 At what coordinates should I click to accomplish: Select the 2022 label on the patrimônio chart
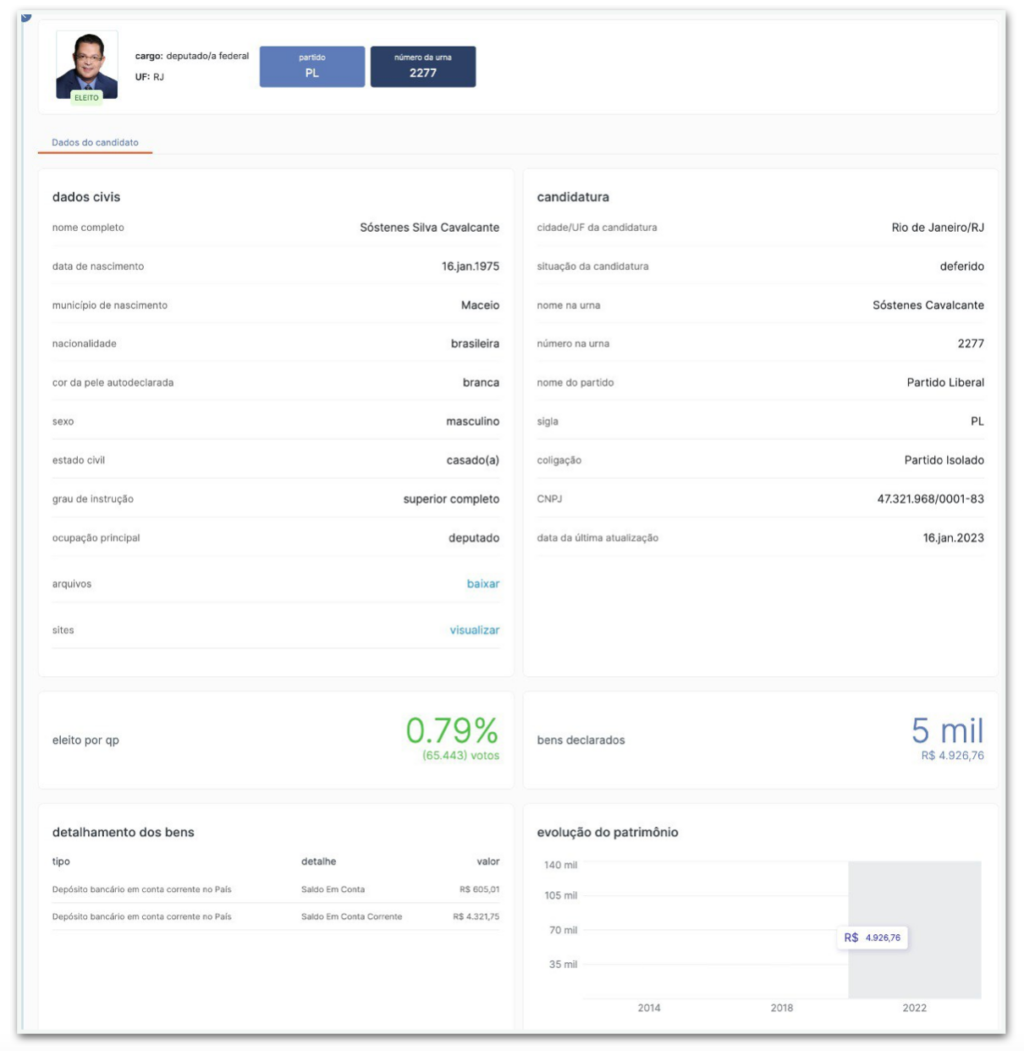coord(914,1008)
